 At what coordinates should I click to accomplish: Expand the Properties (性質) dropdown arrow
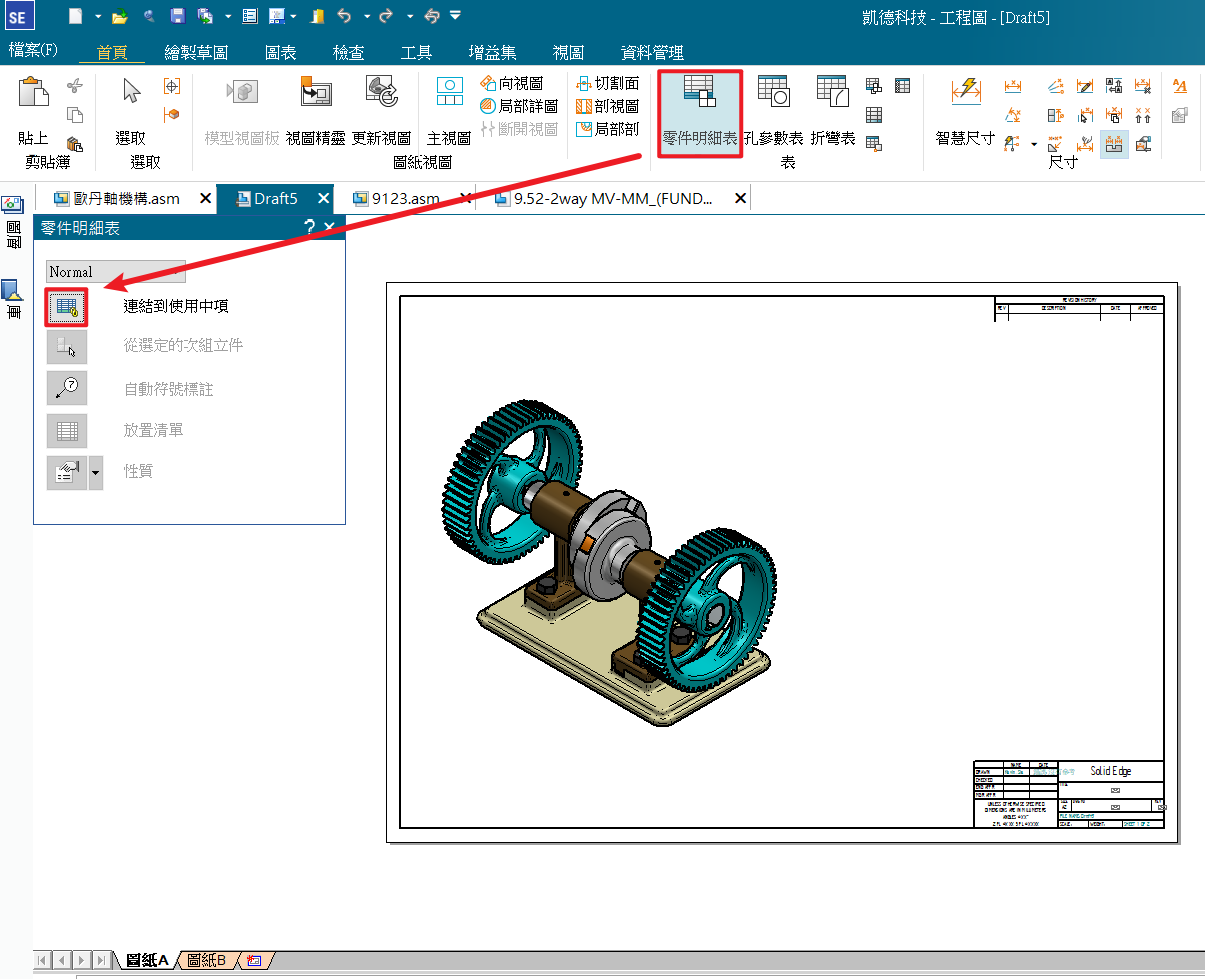[96, 472]
